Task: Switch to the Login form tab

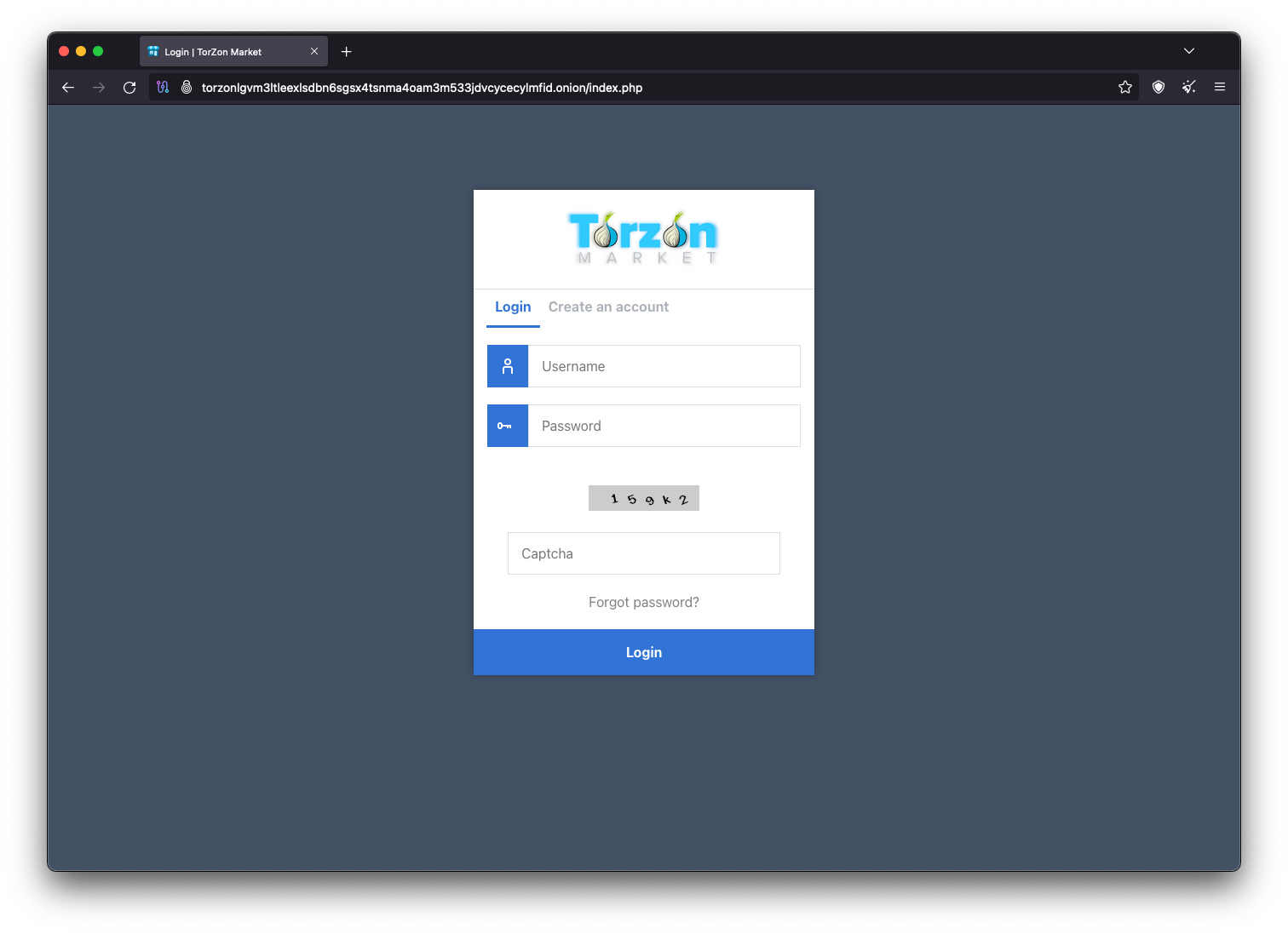Action: click(513, 307)
